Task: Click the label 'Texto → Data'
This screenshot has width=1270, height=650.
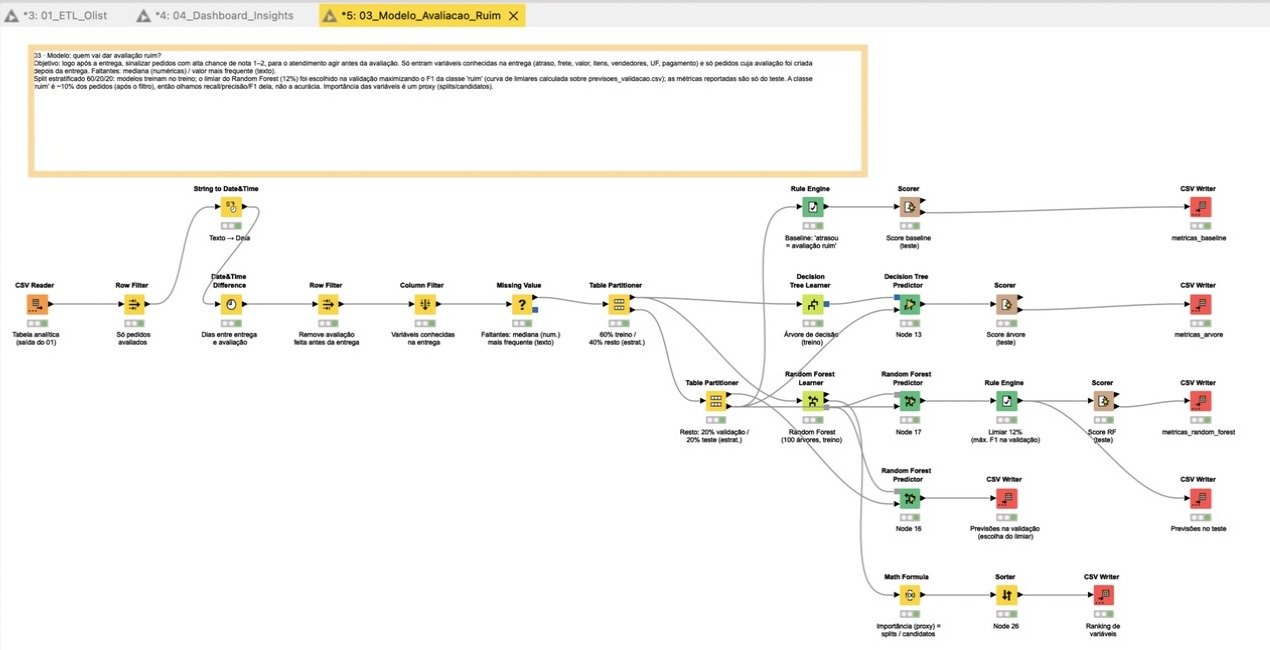Action: (231, 238)
